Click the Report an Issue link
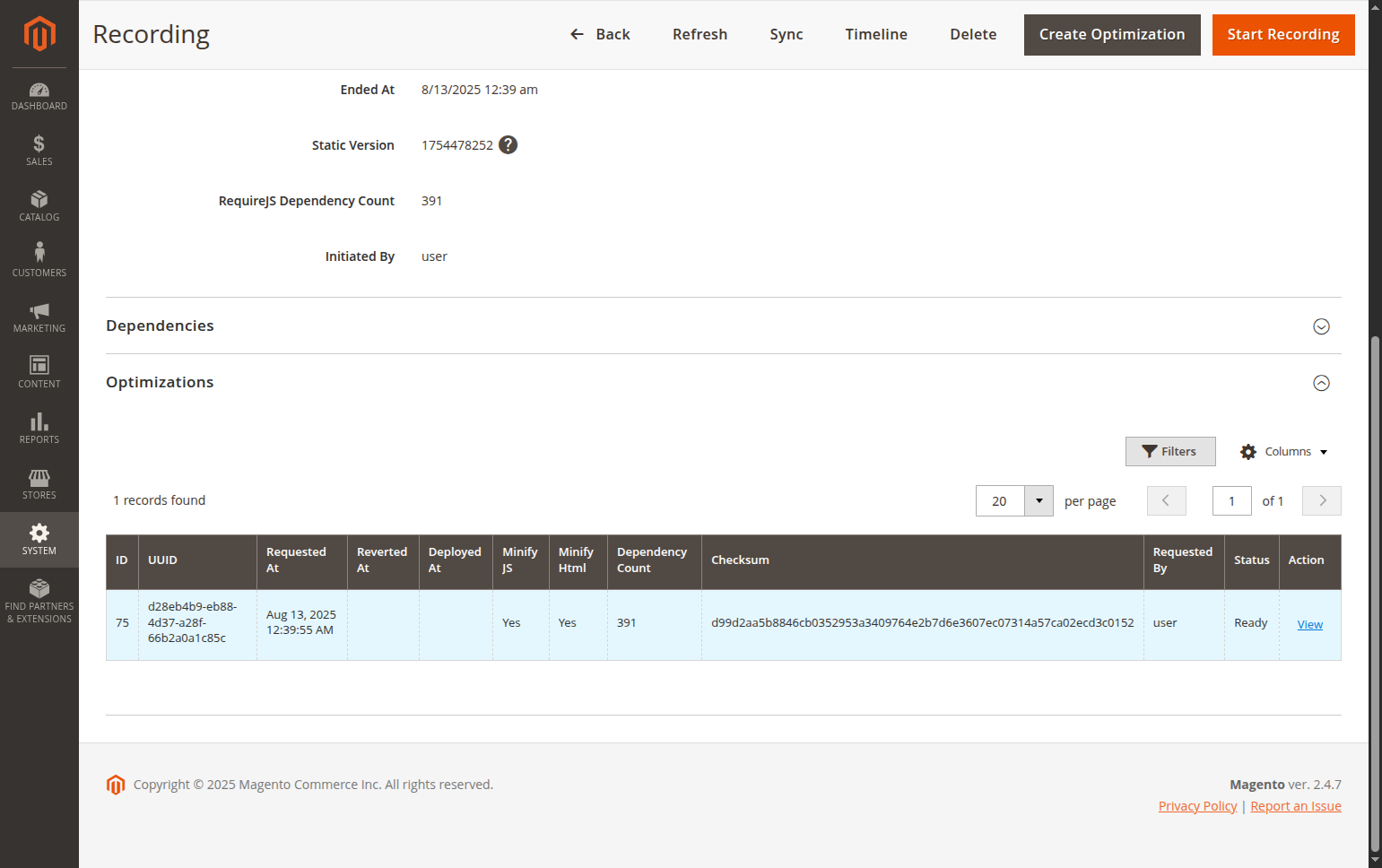This screenshot has width=1382, height=868. (x=1296, y=806)
